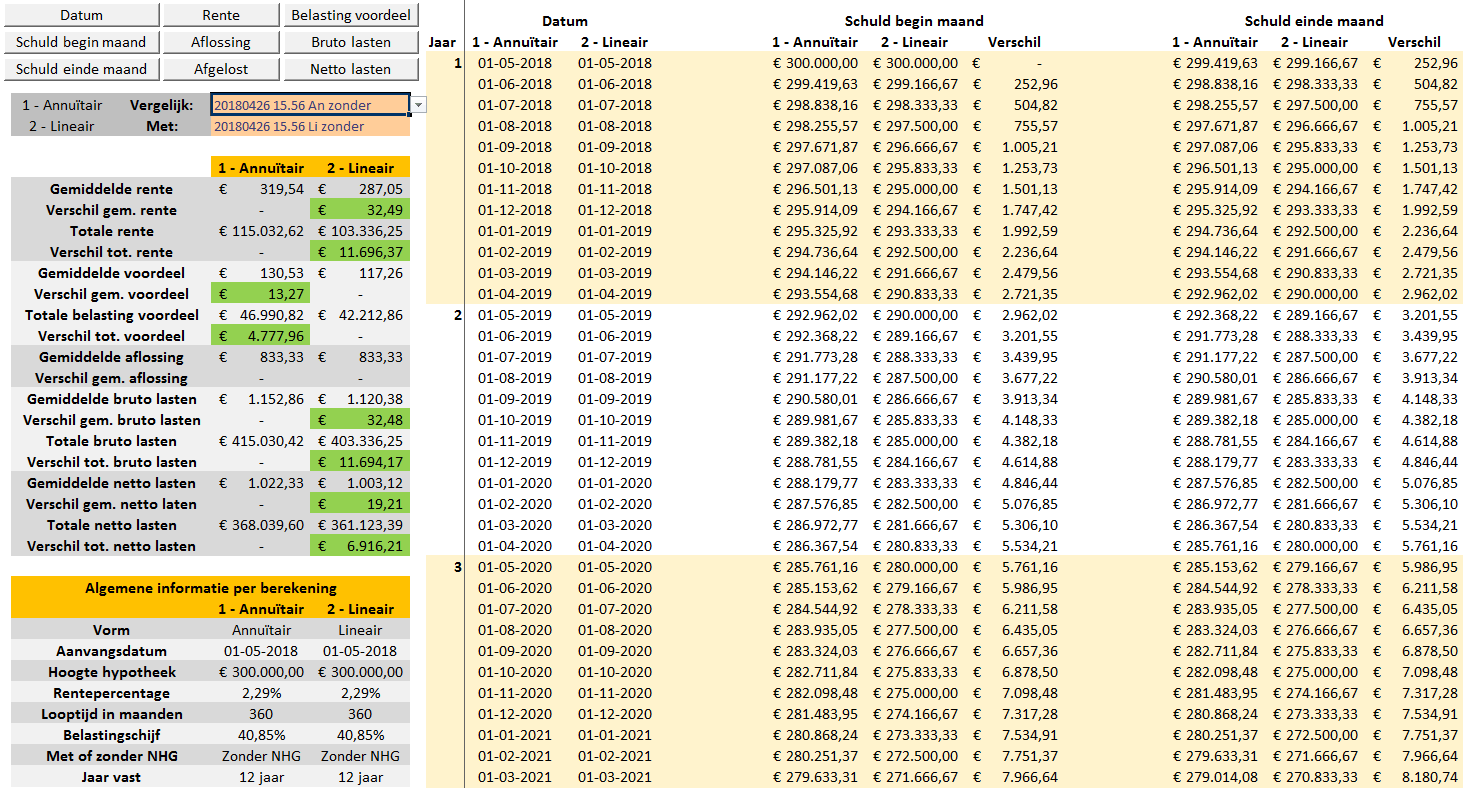The image size is (1463, 788).
Task: Click the average rente value 319,54
Action: coord(260,189)
